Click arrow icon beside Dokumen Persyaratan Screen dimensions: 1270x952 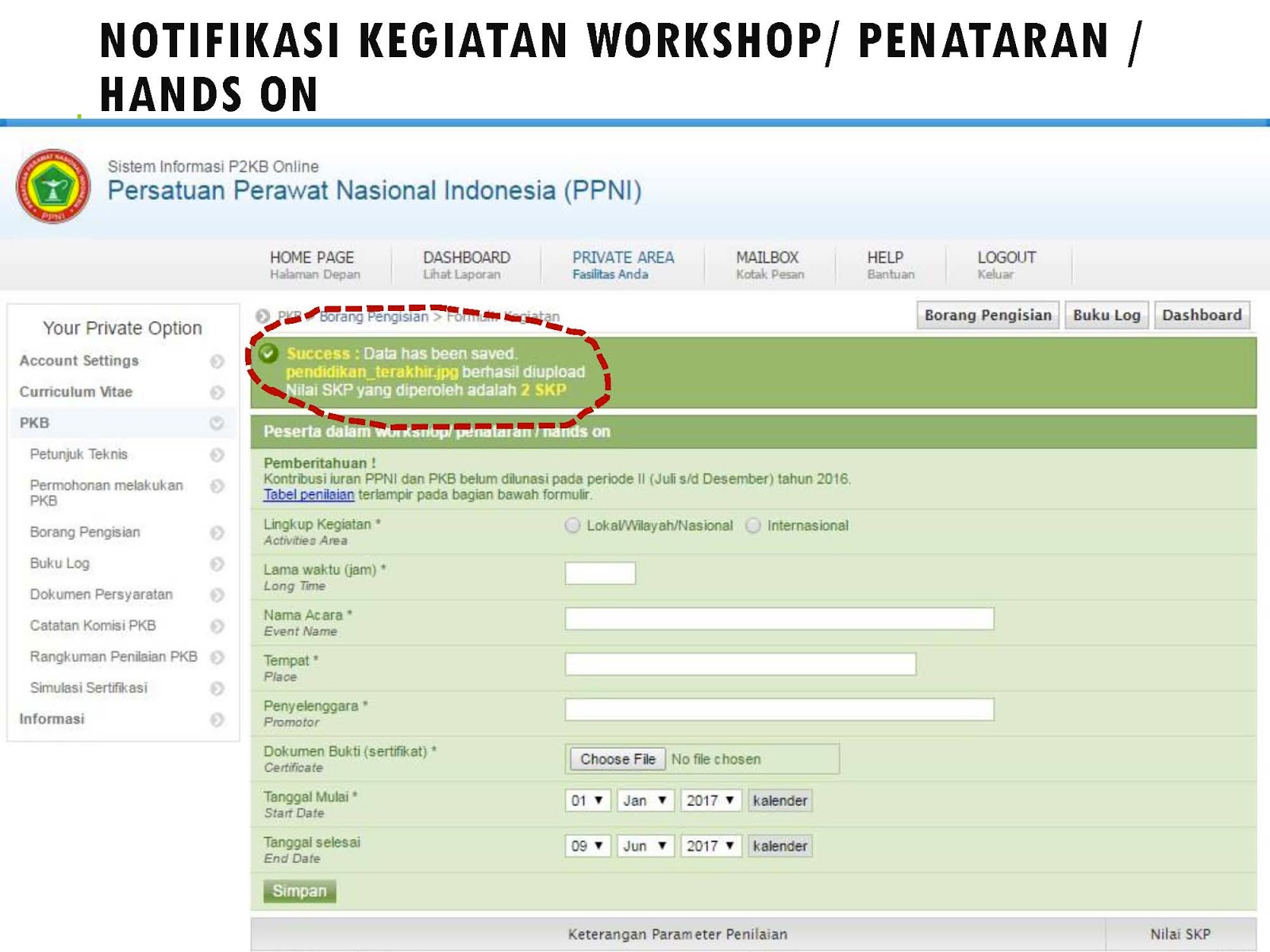(x=217, y=595)
